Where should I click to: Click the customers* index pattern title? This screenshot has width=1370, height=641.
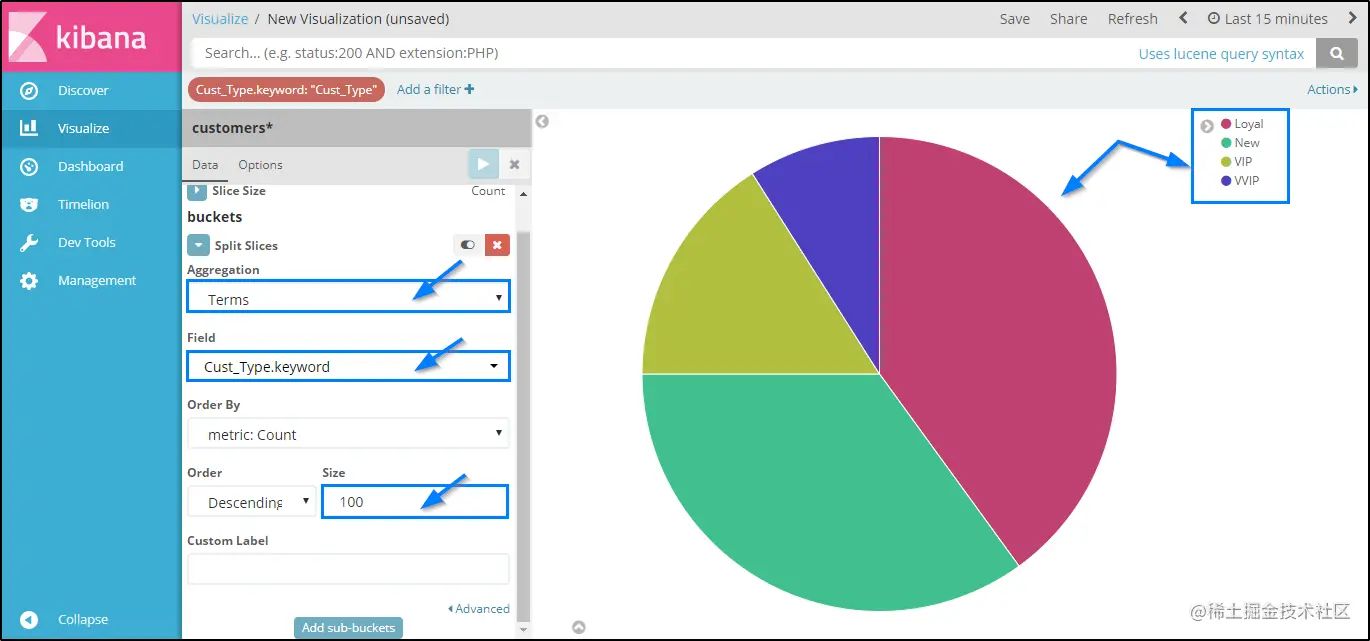click(232, 128)
